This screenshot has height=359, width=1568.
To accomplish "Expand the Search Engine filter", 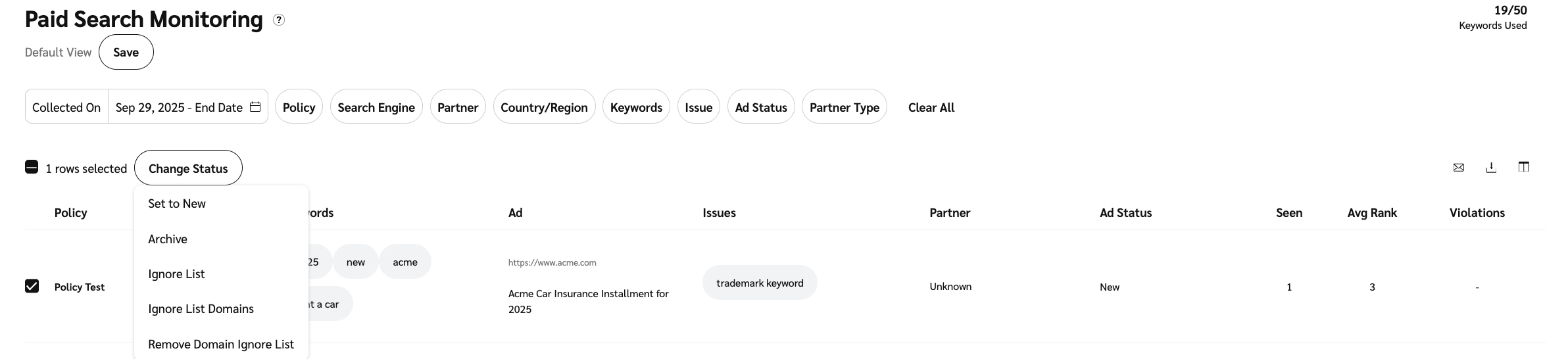I will (376, 107).
